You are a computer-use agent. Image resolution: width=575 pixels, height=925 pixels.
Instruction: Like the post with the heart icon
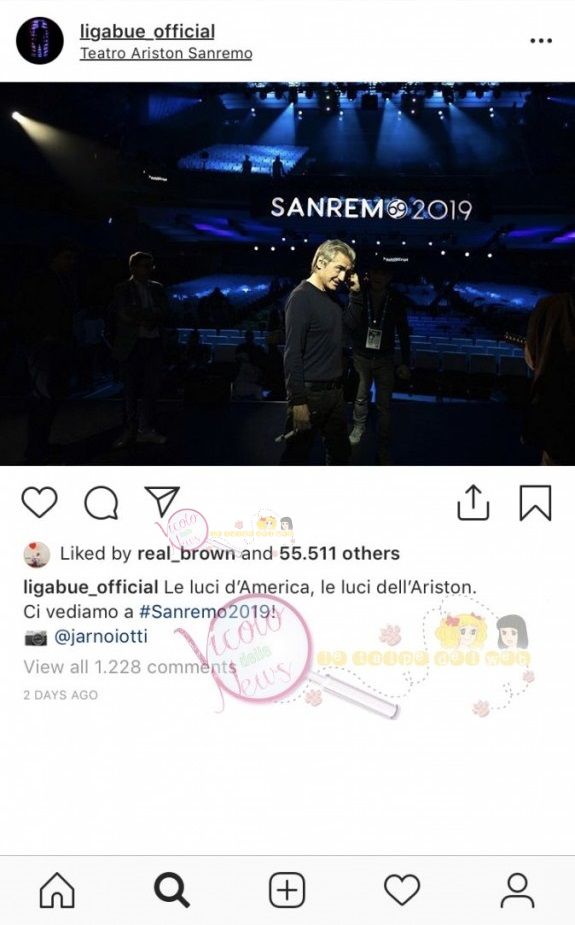tap(40, 503)
